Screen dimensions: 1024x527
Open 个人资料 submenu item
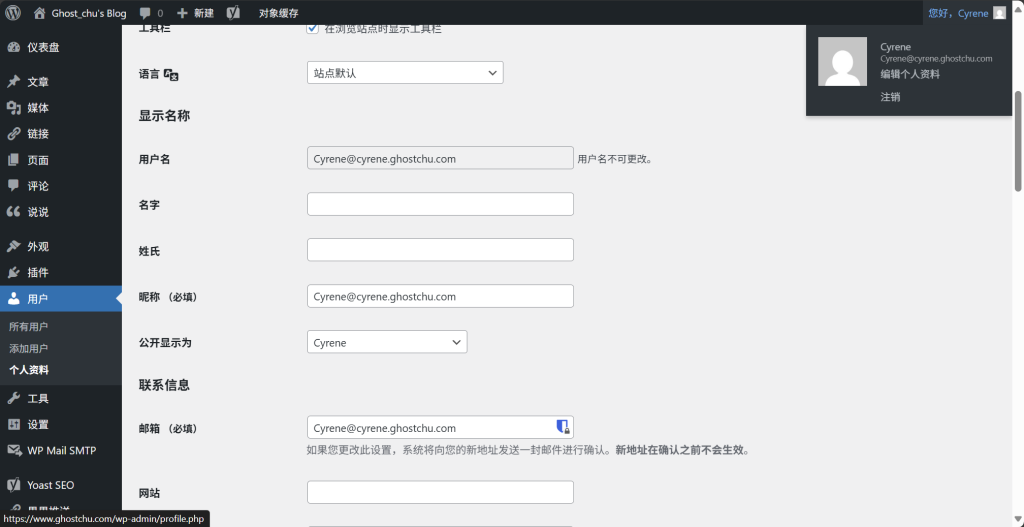(29, 370)
